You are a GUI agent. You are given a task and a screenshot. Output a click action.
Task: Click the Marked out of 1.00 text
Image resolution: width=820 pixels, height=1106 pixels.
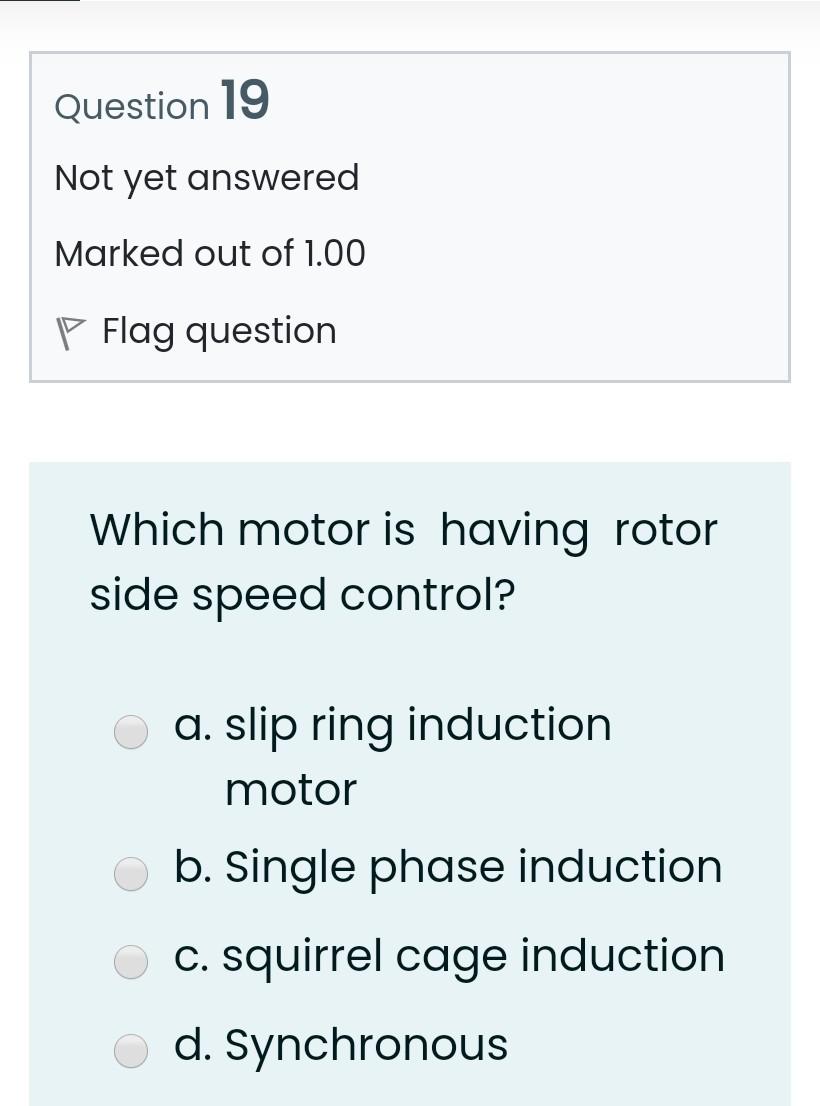(210, 253)
